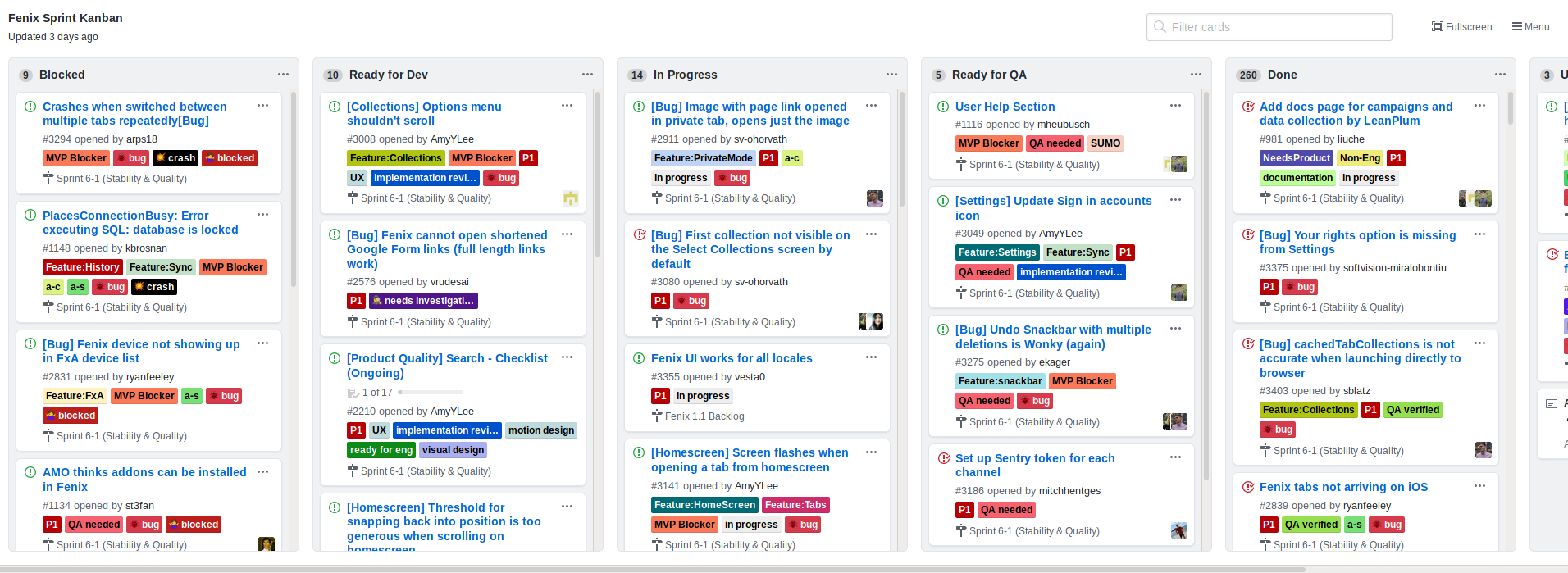The height and width of the screenshot is (573, 1568).
Task: Click the closed-issue icon on First collection card
Action: [639, 235]
